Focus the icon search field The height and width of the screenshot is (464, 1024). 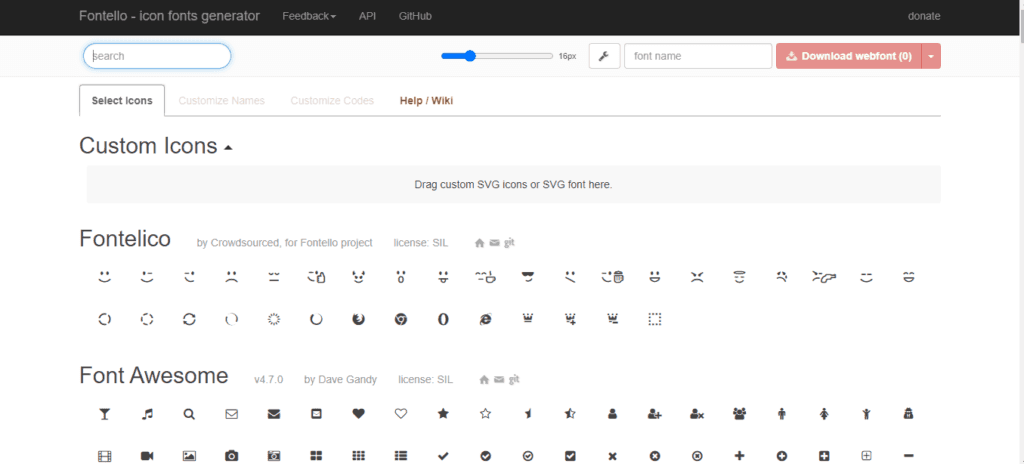click(157, 56)
